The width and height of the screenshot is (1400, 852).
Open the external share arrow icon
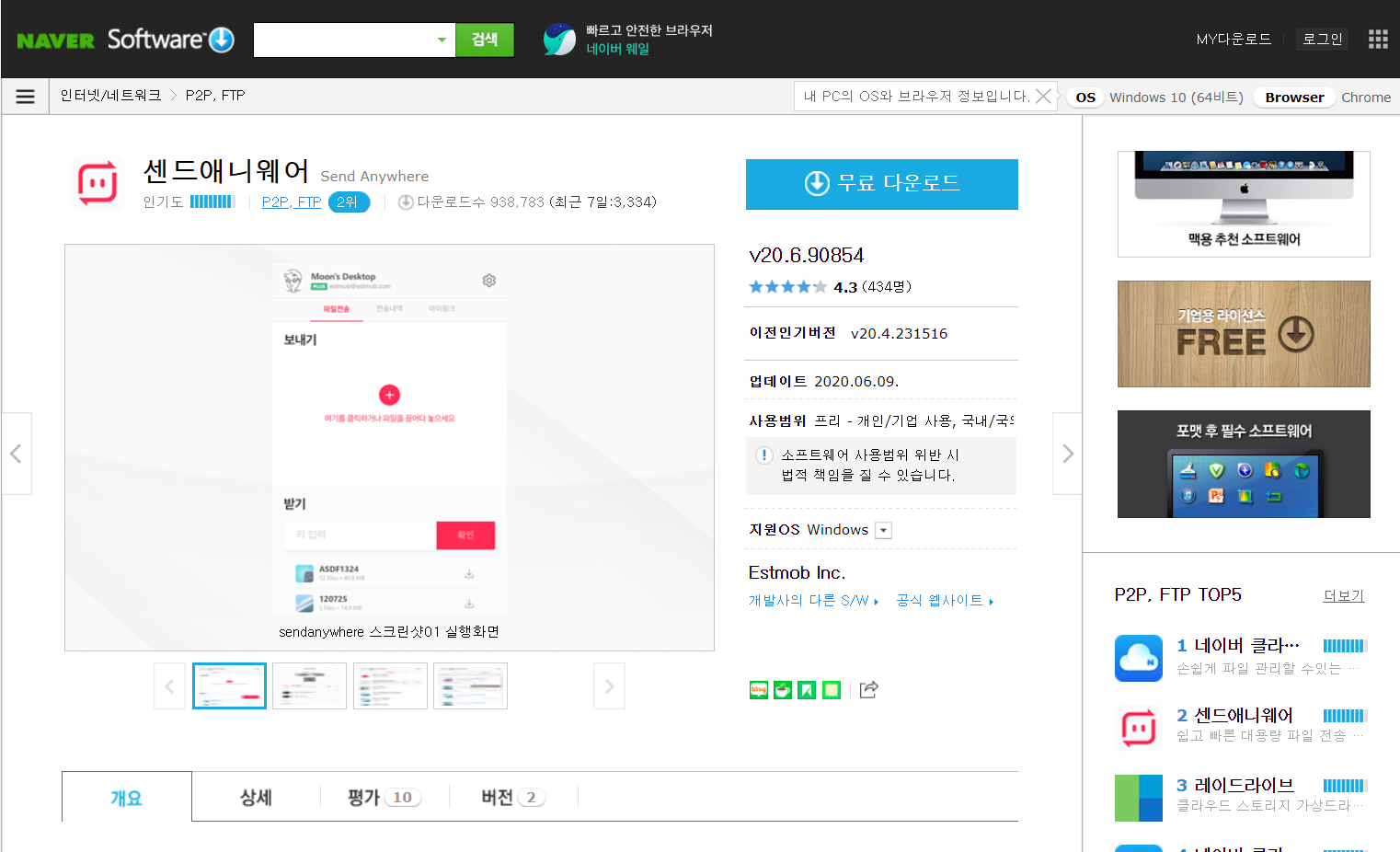coord(869,690)
